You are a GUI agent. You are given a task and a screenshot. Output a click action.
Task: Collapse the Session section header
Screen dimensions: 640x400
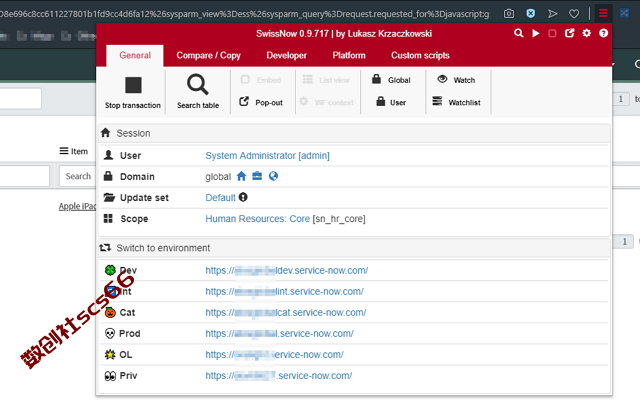pos(354,133)
